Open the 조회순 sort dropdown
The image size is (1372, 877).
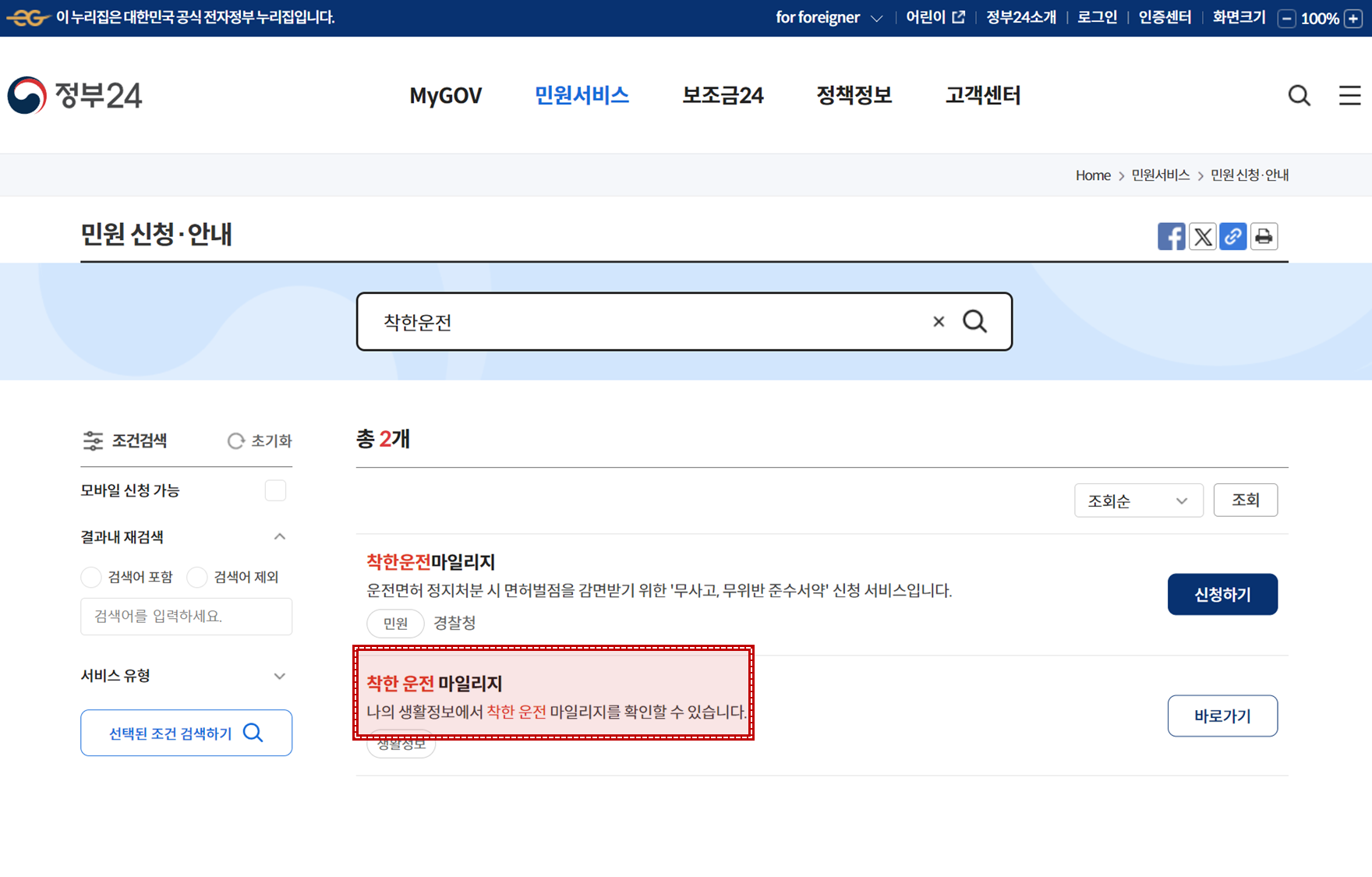1138,500
